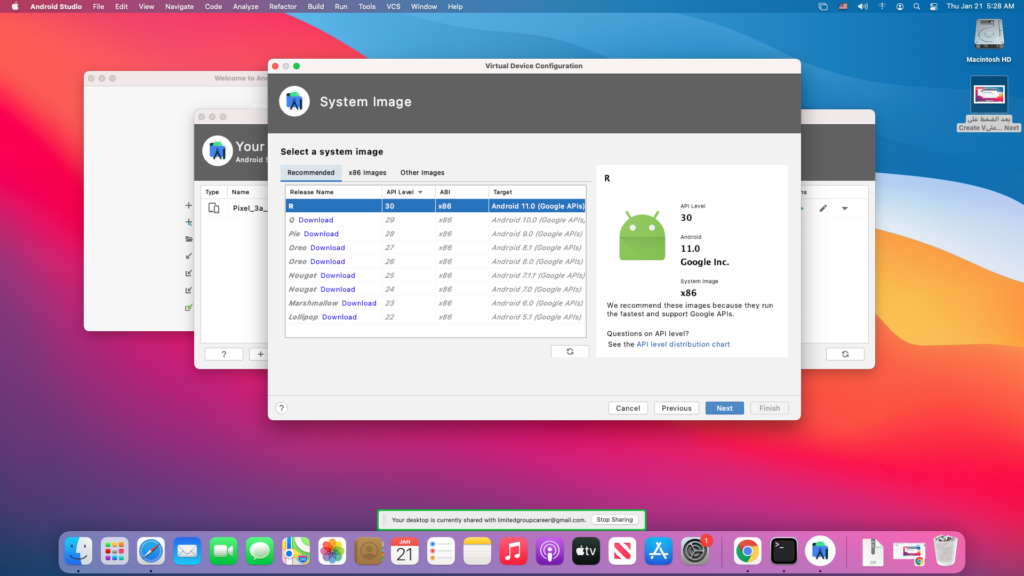Click the Previous button

(x=676, y=408)
